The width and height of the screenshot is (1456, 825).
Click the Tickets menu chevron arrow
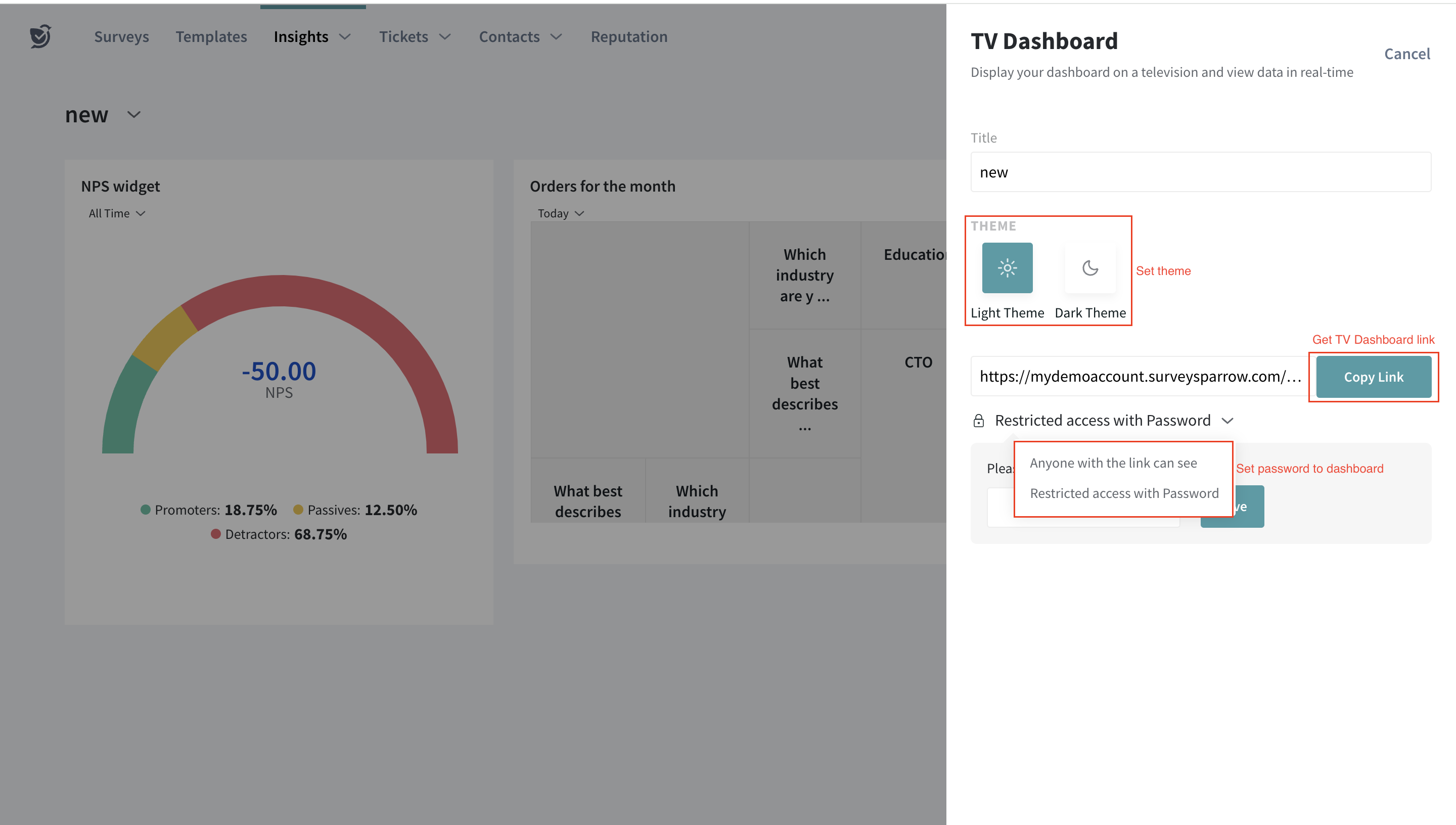coord(445,37)
